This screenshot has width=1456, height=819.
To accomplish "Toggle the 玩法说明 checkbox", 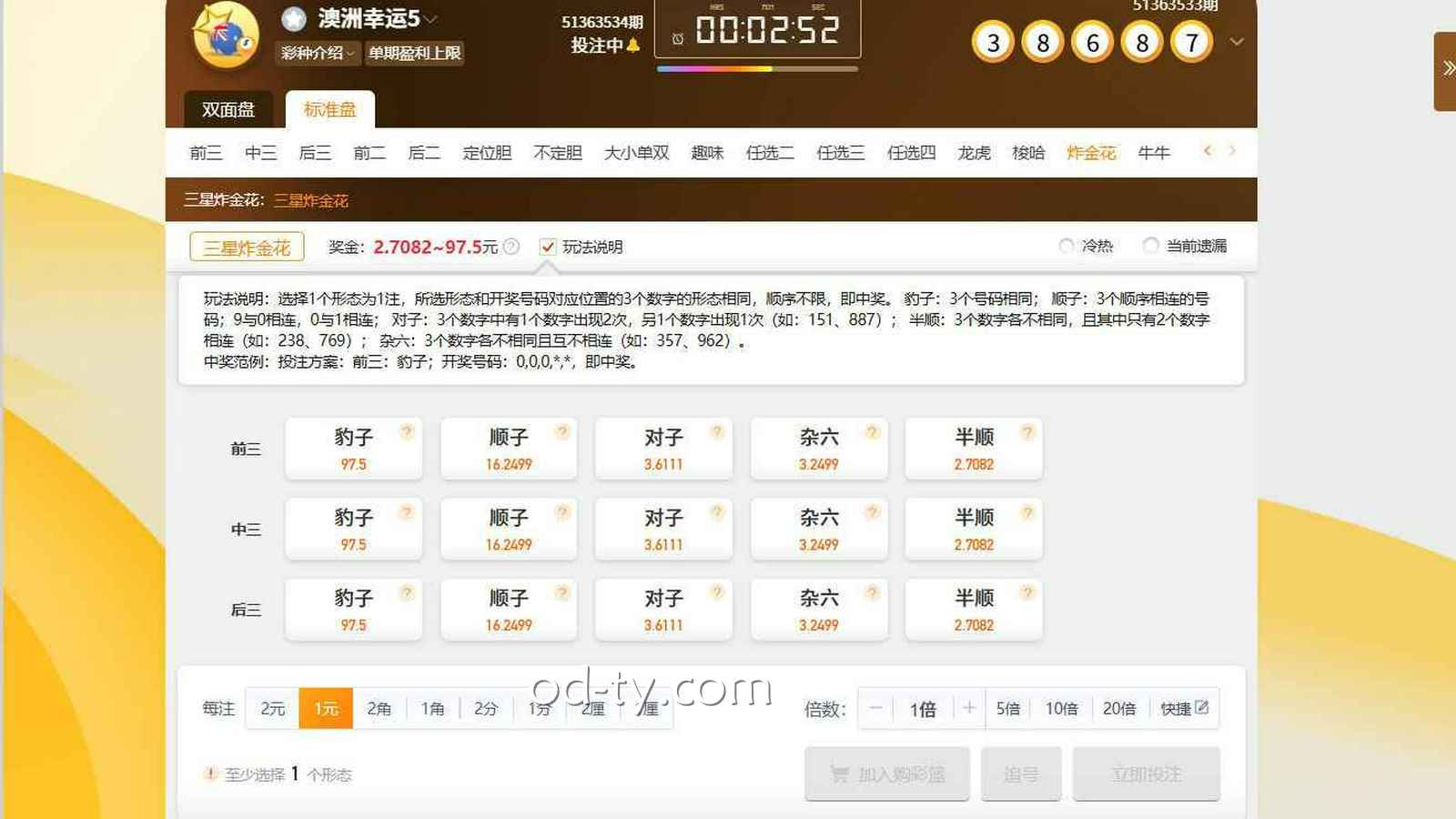I will click(x=547, y=247).
